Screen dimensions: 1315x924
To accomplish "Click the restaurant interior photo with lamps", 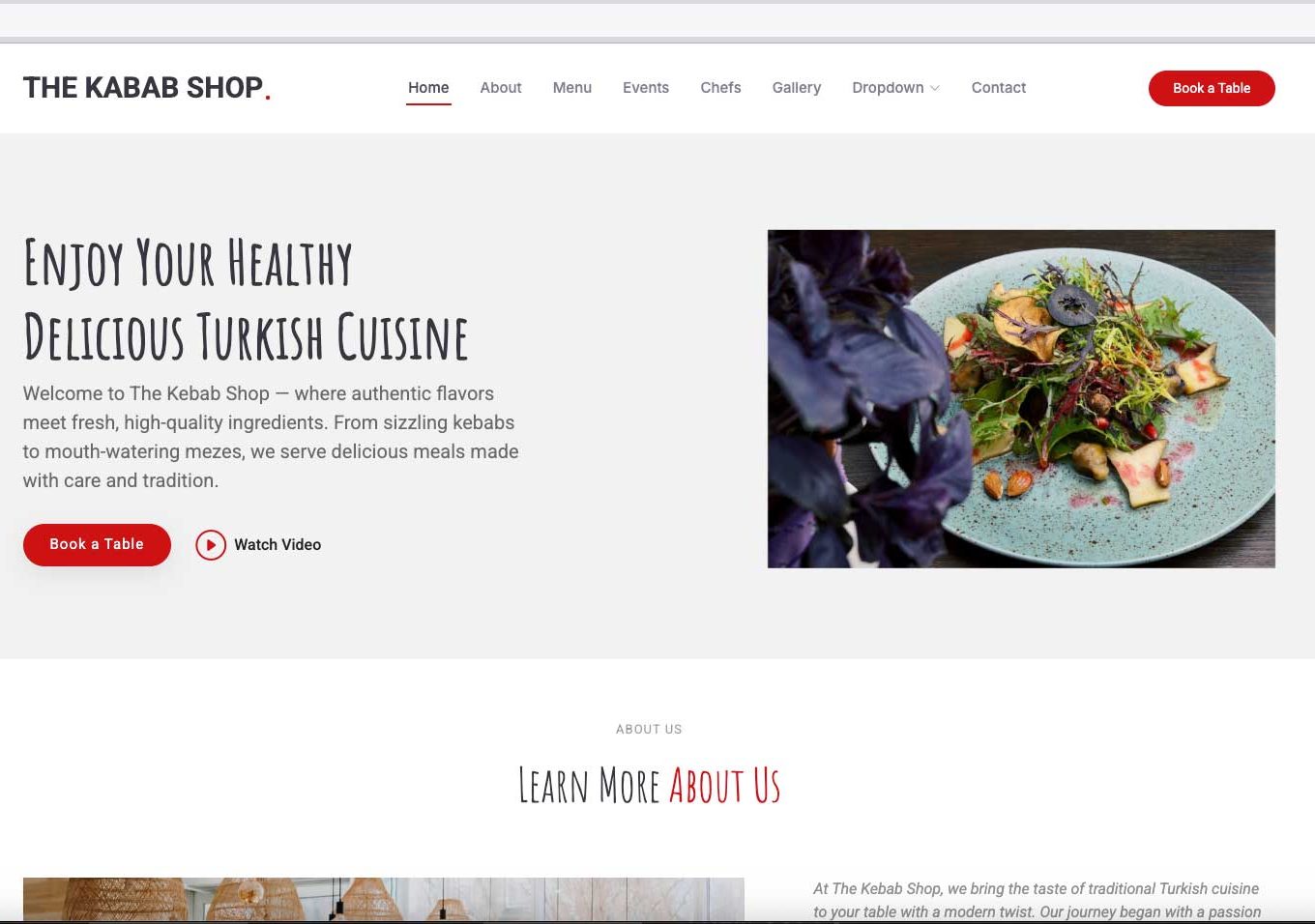I will (384, 899).
